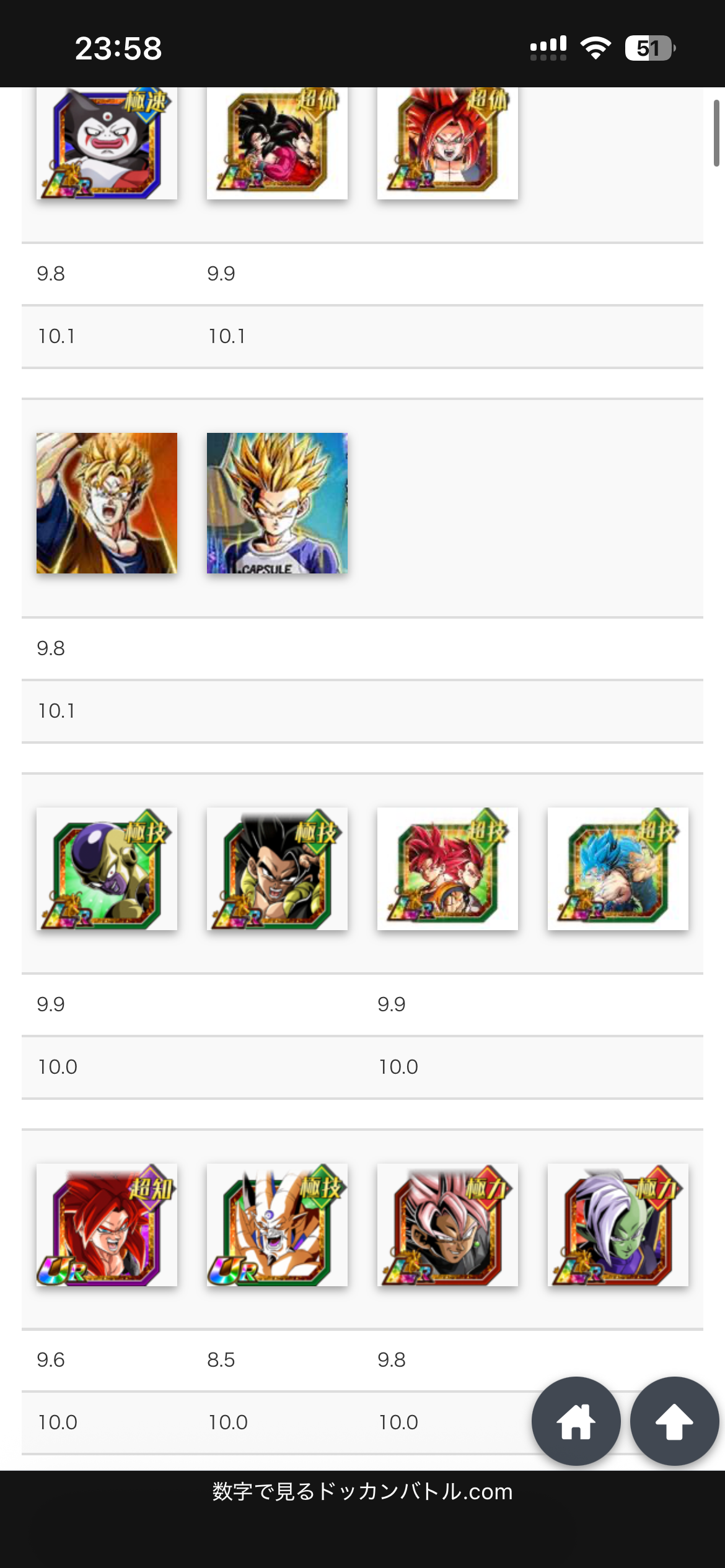Open the Goku Black Rosé LR card
725x1568 pixels.
tap(447, 1224)
